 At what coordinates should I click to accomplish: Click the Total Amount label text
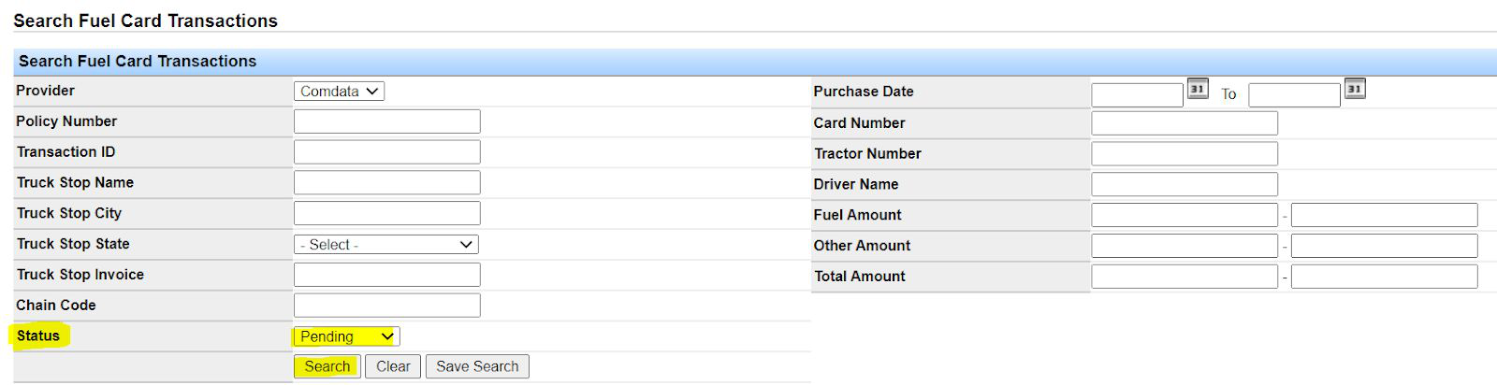[x=860, y=276]
